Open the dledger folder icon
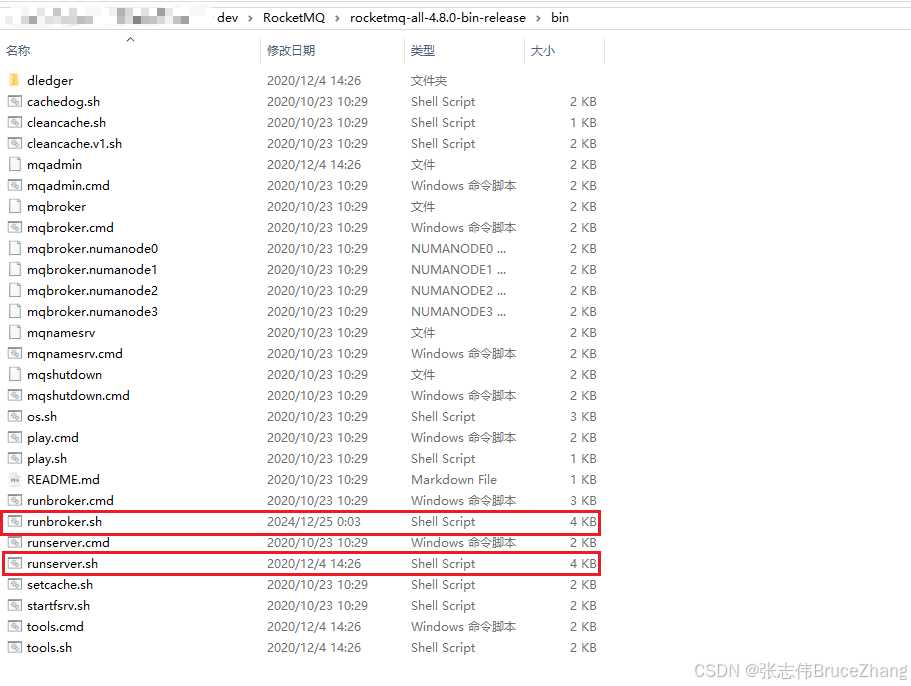Screen dimensions: 911x686 [x=15, y=80]
